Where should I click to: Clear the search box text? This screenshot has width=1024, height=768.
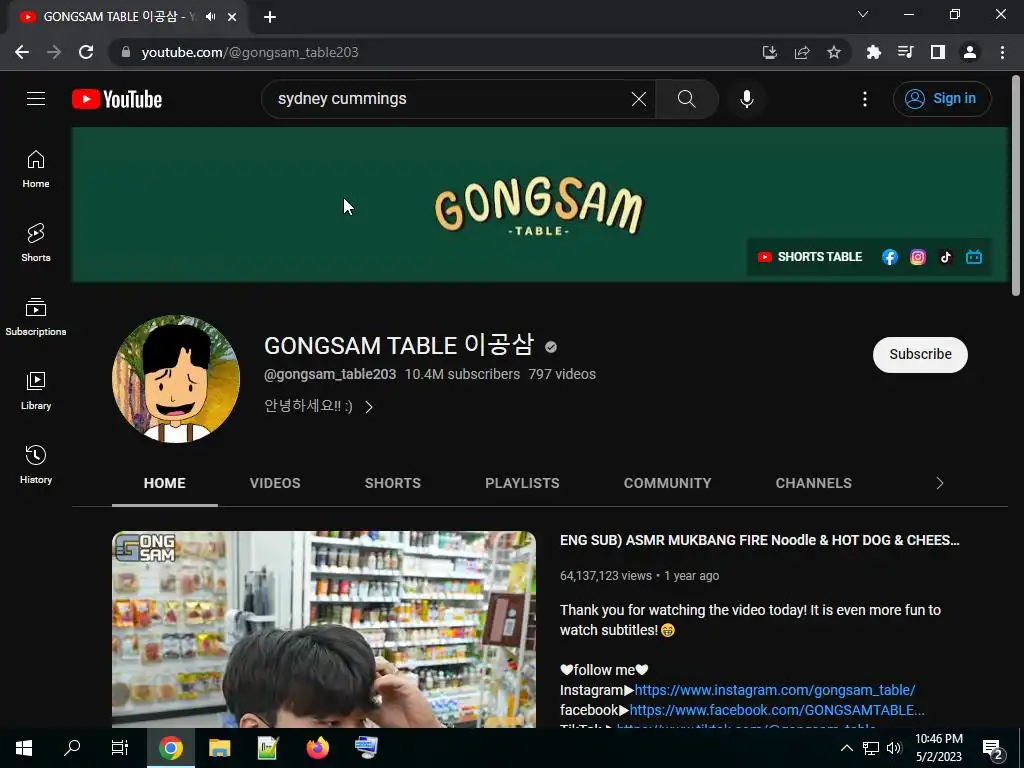point(639,99)
